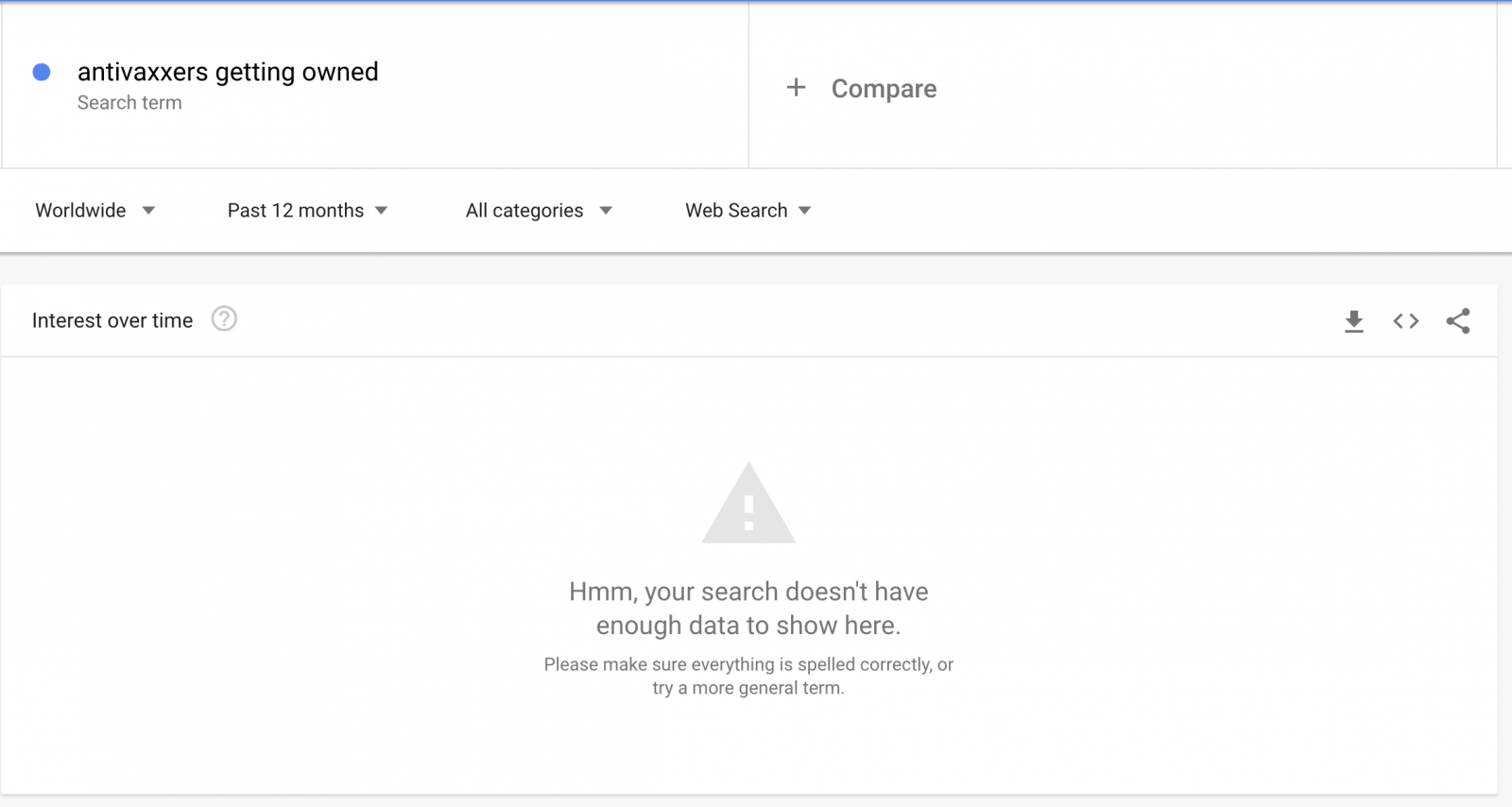The image size is (1512, 807).
Task: Expand the Web Search type dropdown
Action: click(x=747, y=211)
